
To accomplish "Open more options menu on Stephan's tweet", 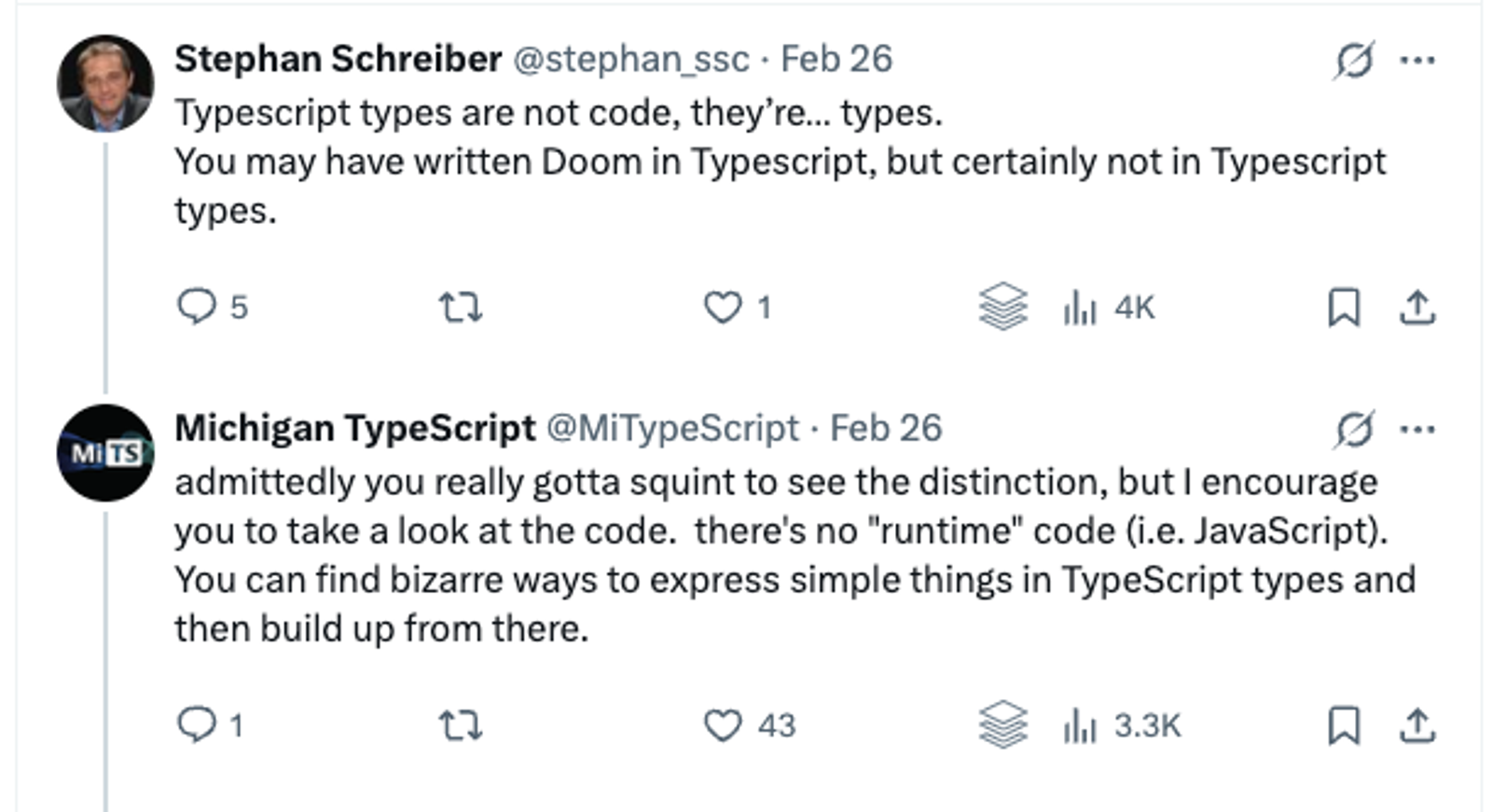I will [x=1417, y=61].
